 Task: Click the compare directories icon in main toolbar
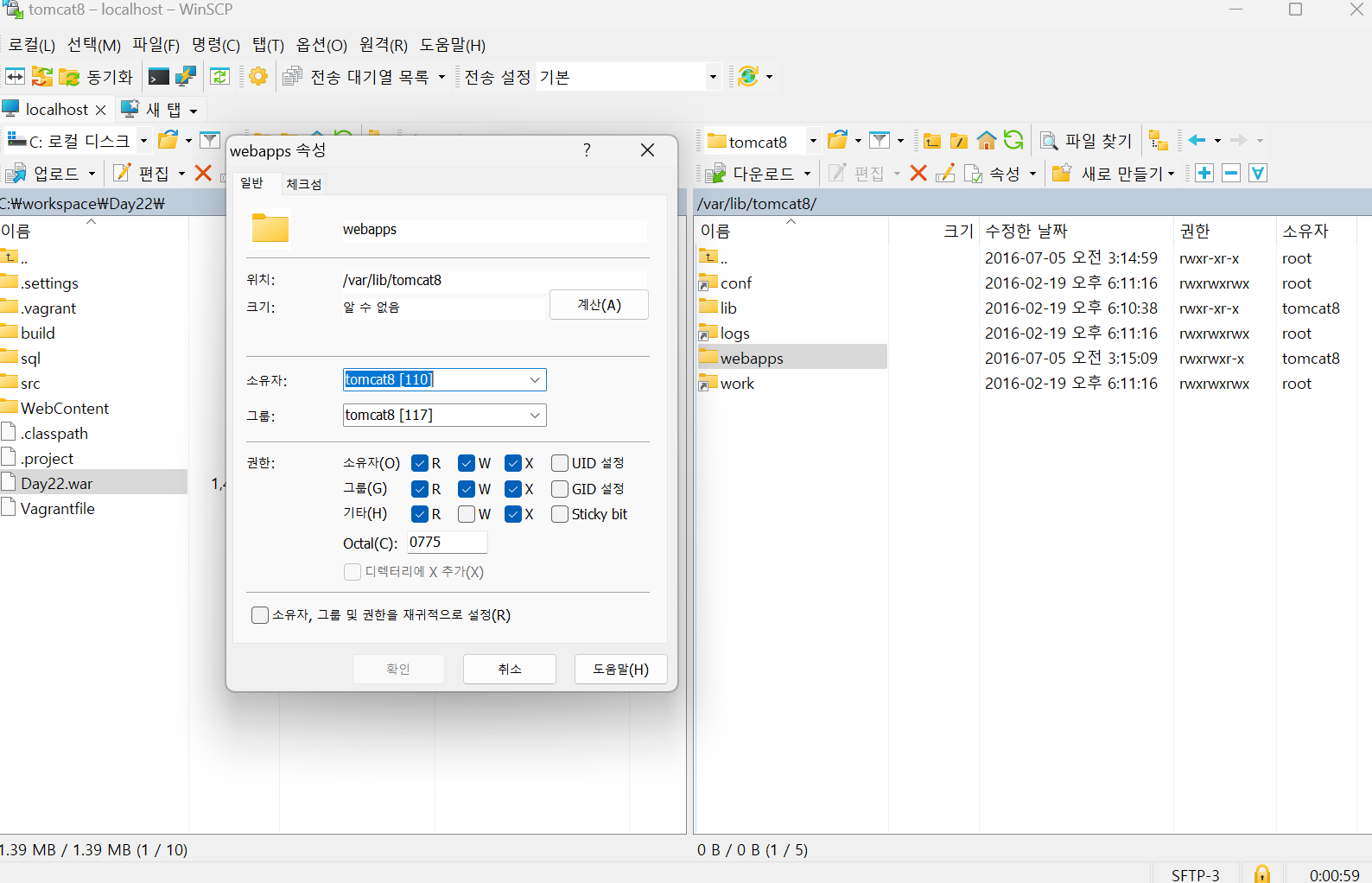click(16, 77)
